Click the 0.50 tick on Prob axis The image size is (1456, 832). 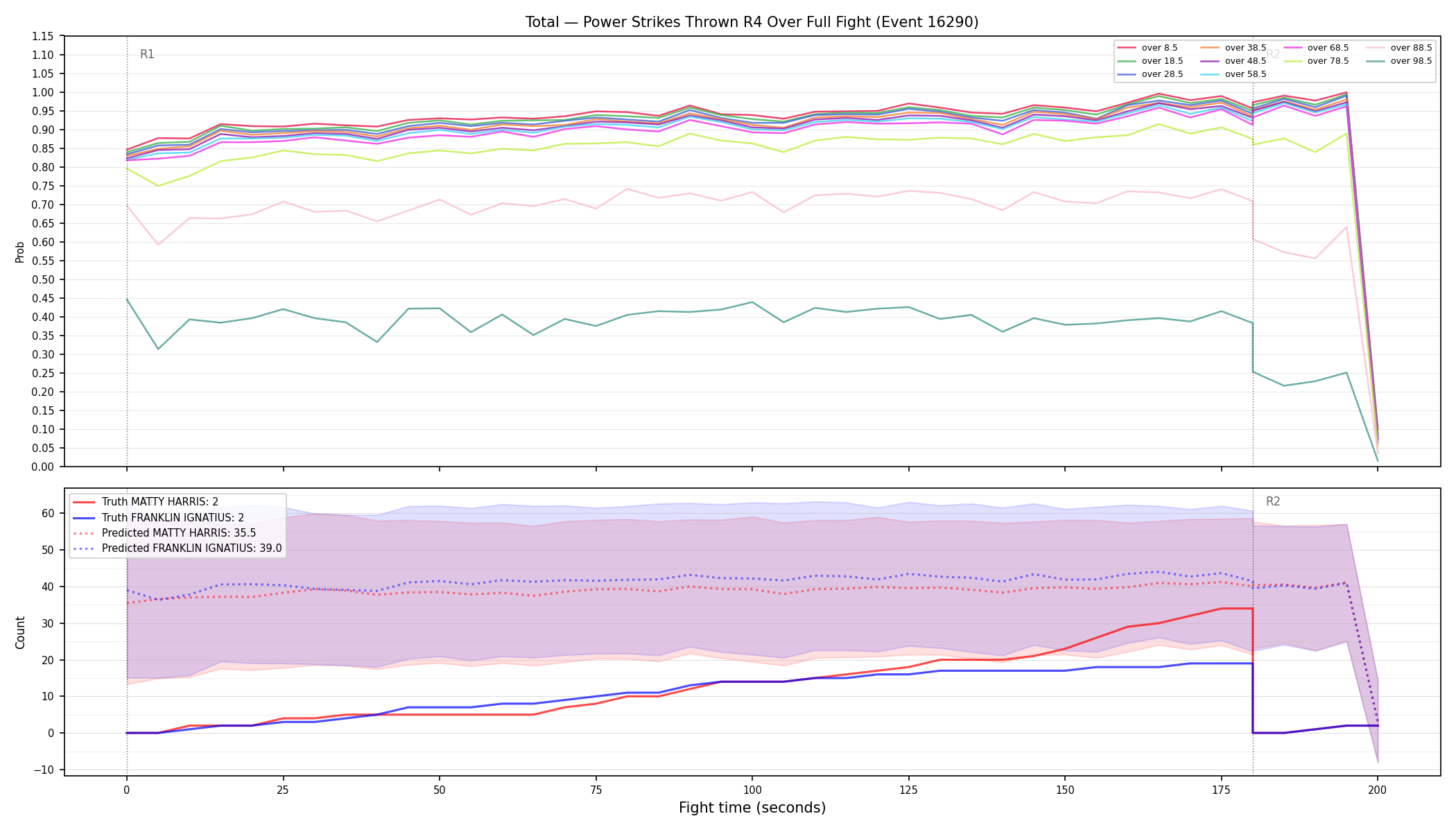[43, 279]
